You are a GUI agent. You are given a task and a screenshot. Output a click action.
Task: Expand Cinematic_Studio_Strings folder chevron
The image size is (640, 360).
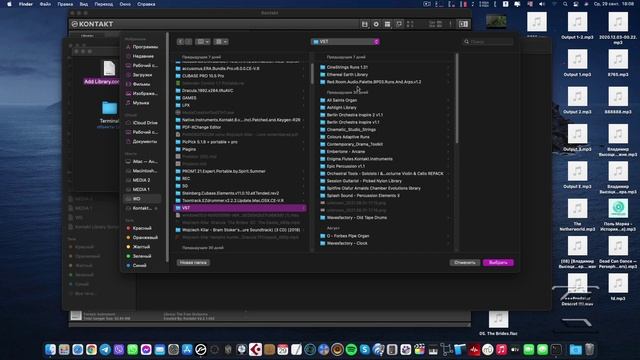448,130
